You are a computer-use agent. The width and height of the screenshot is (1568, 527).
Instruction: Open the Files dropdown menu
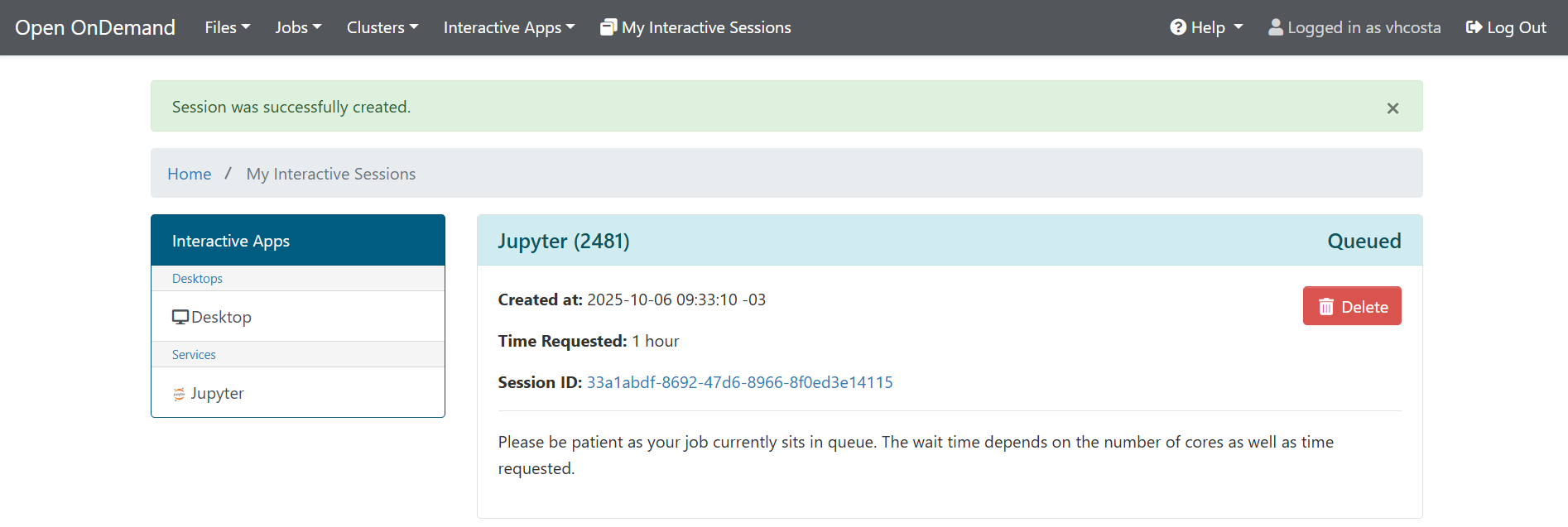tap(227, 27)
